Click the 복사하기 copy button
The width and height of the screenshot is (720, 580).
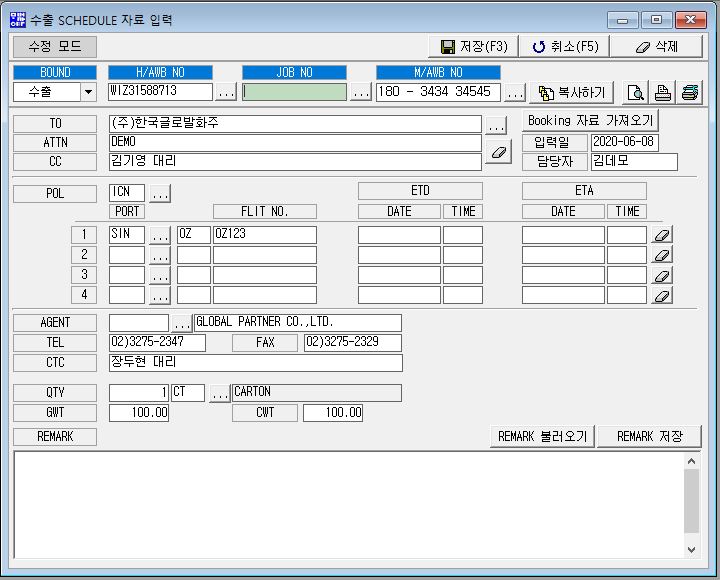coord(572,93)
